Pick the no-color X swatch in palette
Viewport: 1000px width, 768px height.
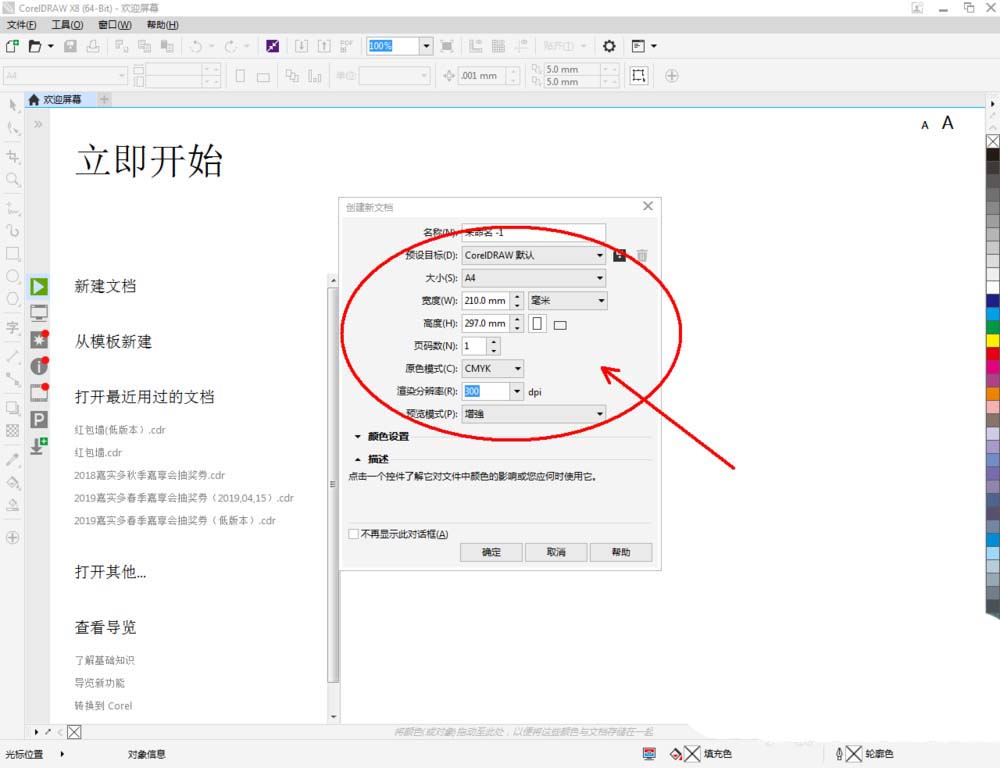(x=993, y=141)
